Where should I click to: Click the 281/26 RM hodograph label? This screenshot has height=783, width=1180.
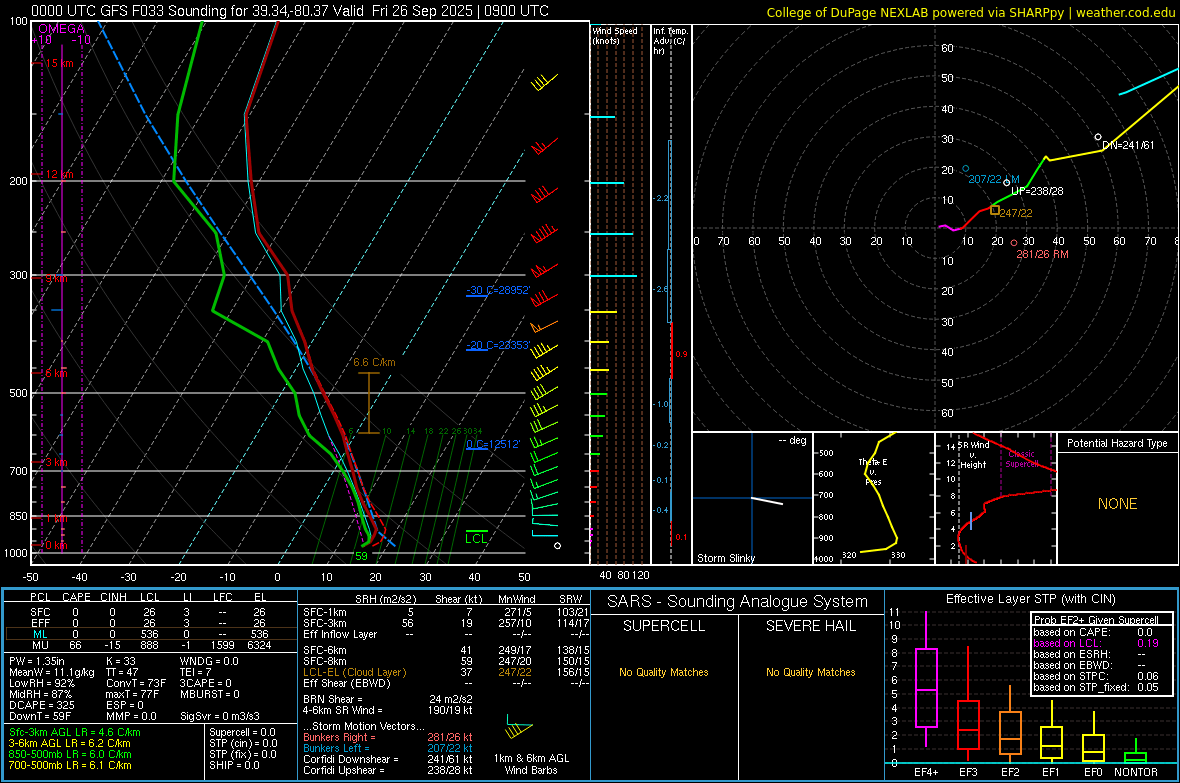(x=1042, y=254)
